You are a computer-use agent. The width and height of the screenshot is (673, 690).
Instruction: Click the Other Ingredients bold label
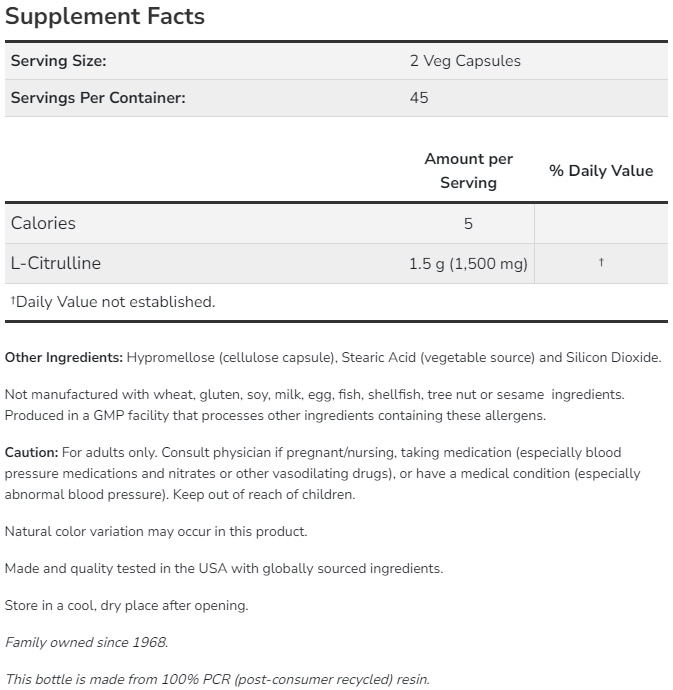click(64, 358)
